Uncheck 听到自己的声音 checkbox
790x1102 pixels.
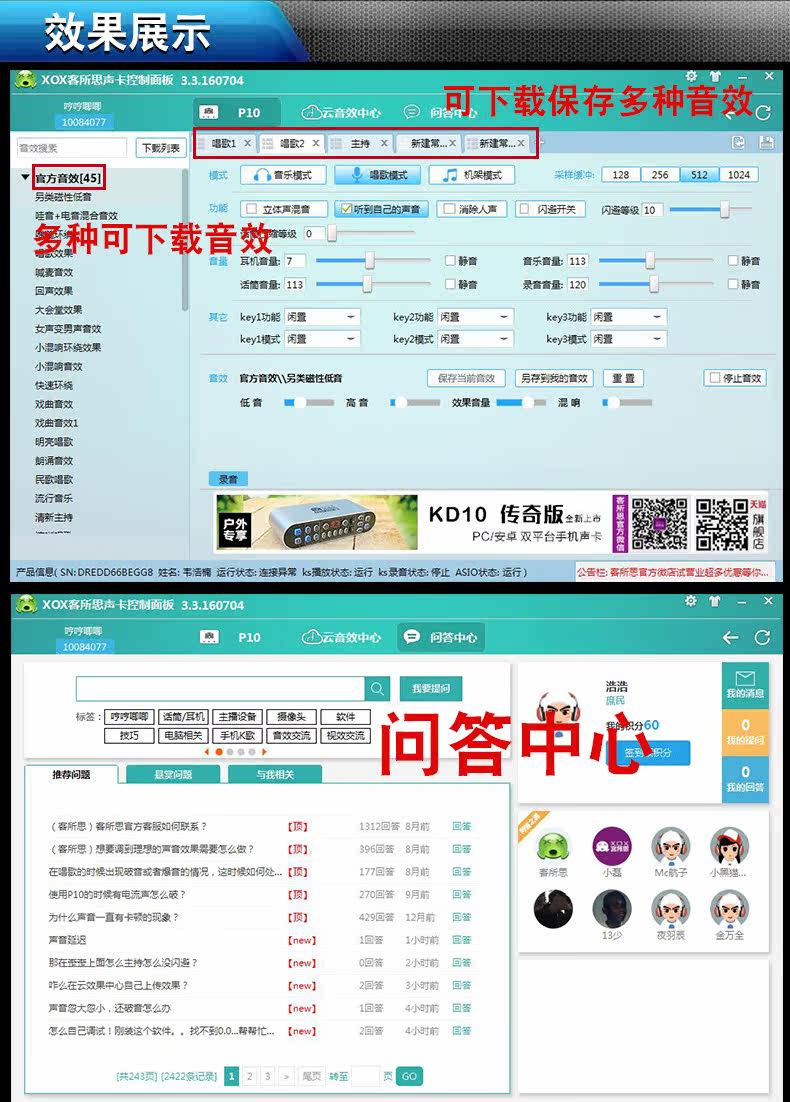pos(346,209)
